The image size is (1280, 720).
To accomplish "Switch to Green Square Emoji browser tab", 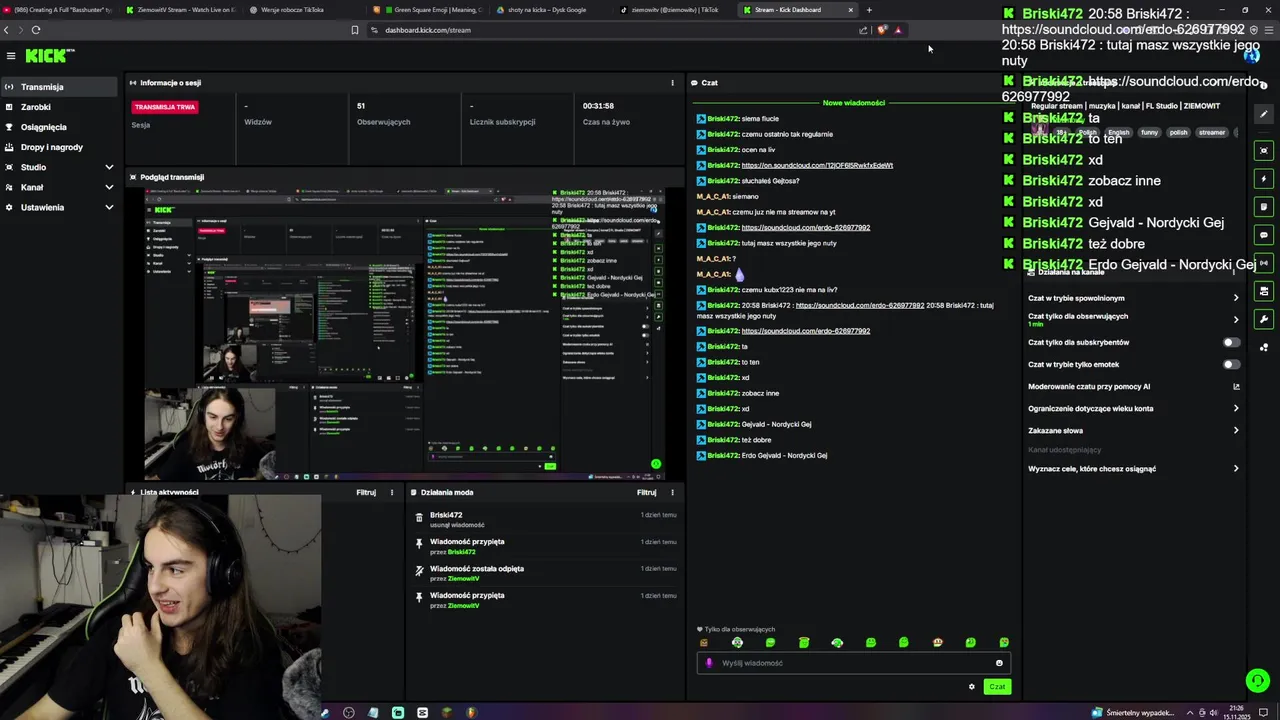I will click(430, 10).
